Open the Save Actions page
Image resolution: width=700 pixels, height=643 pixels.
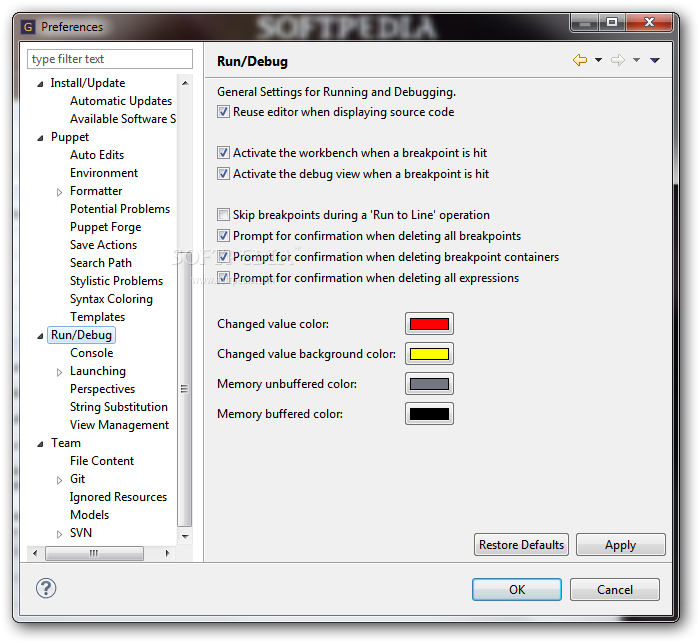coord(104,245)
